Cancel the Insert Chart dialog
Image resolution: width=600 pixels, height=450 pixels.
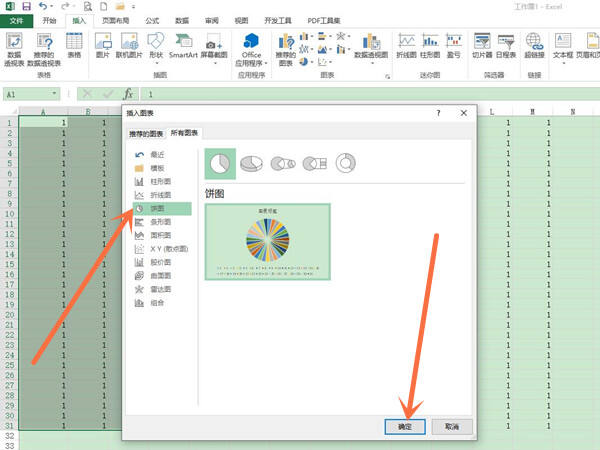(452, 426)
